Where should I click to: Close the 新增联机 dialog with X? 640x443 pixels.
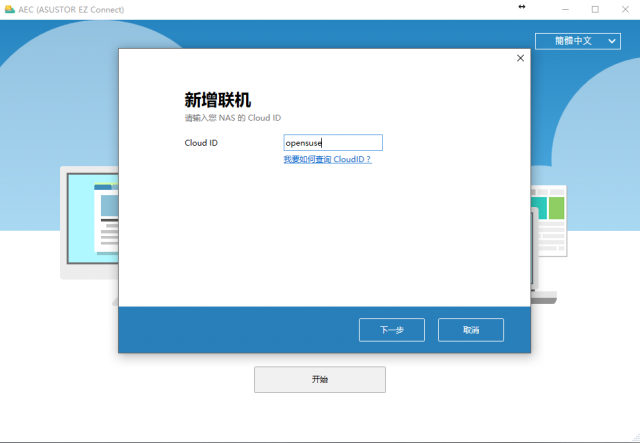(x=520, y=58)
